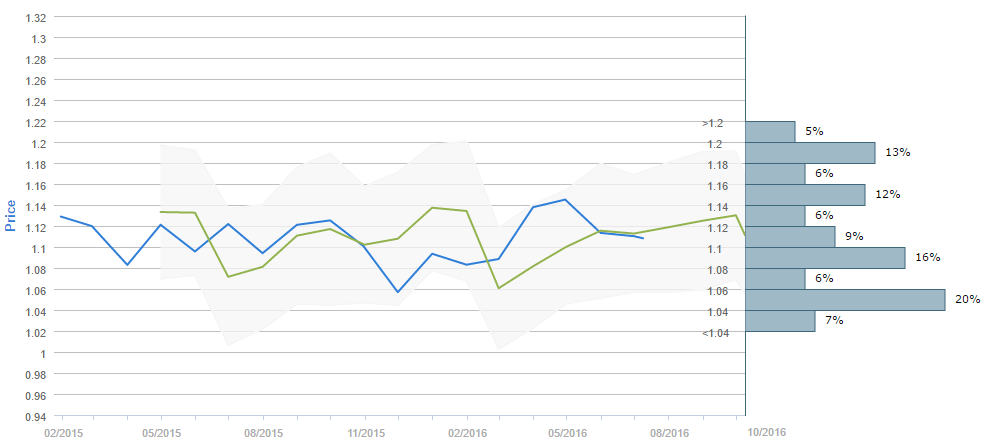The image size is (988, 447).
Task: Click blue line peak near 05/2016
Action: pos(566,199)
